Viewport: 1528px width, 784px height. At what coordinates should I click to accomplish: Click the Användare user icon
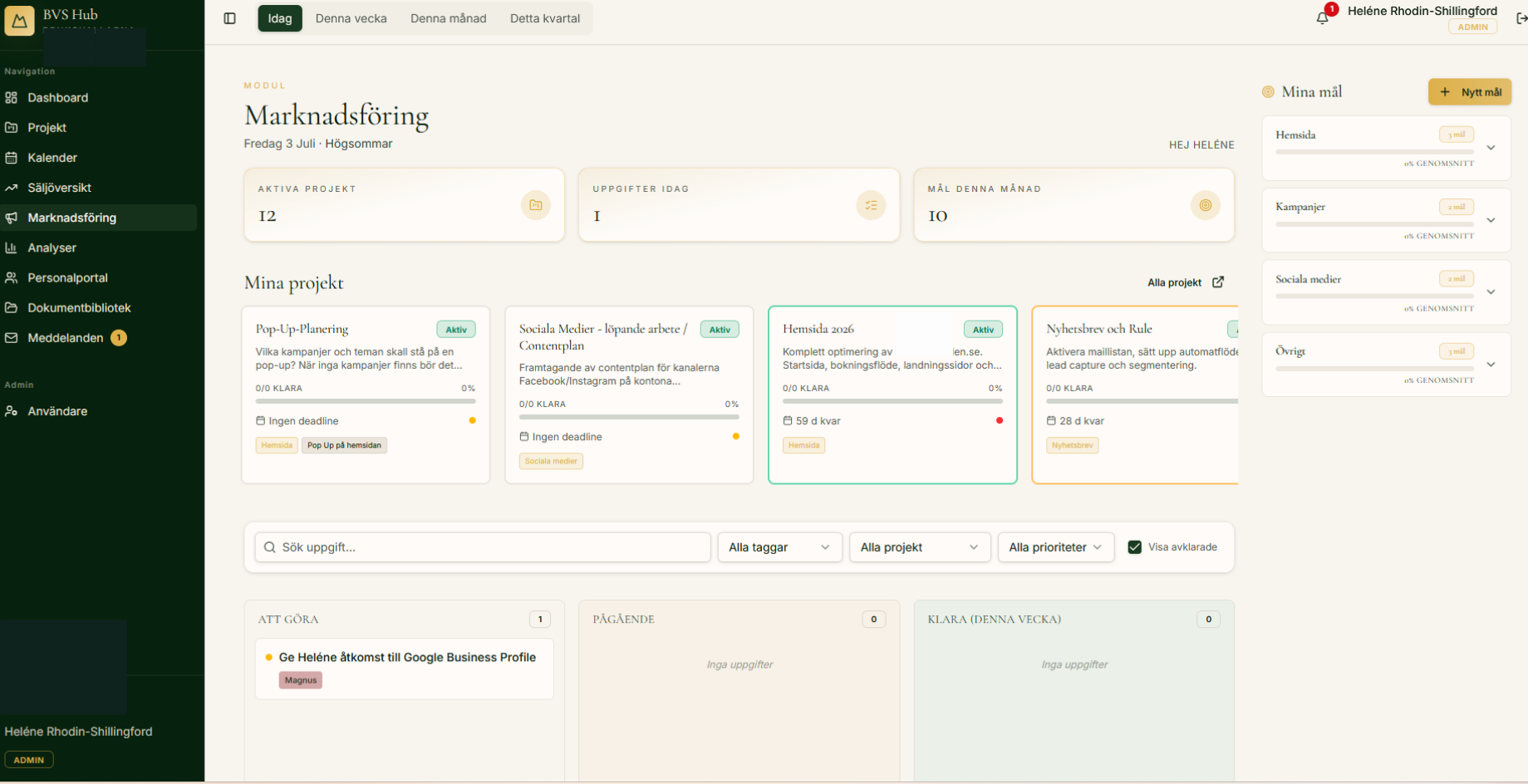(11, 411)
